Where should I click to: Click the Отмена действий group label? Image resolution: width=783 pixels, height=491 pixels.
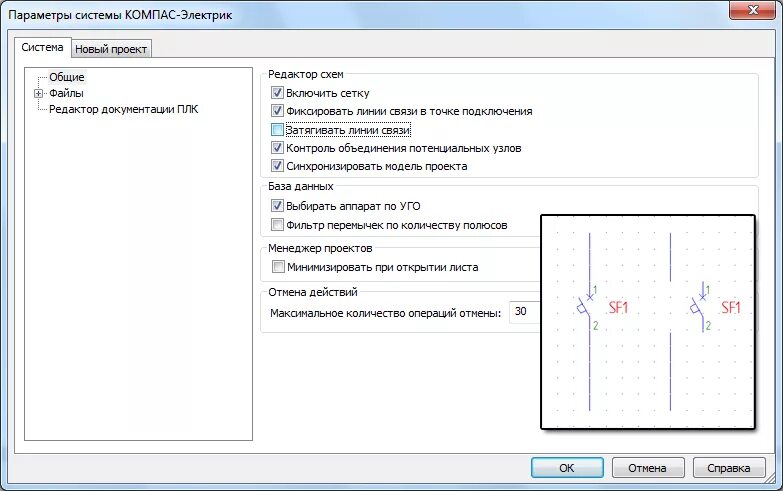(313, 292)
